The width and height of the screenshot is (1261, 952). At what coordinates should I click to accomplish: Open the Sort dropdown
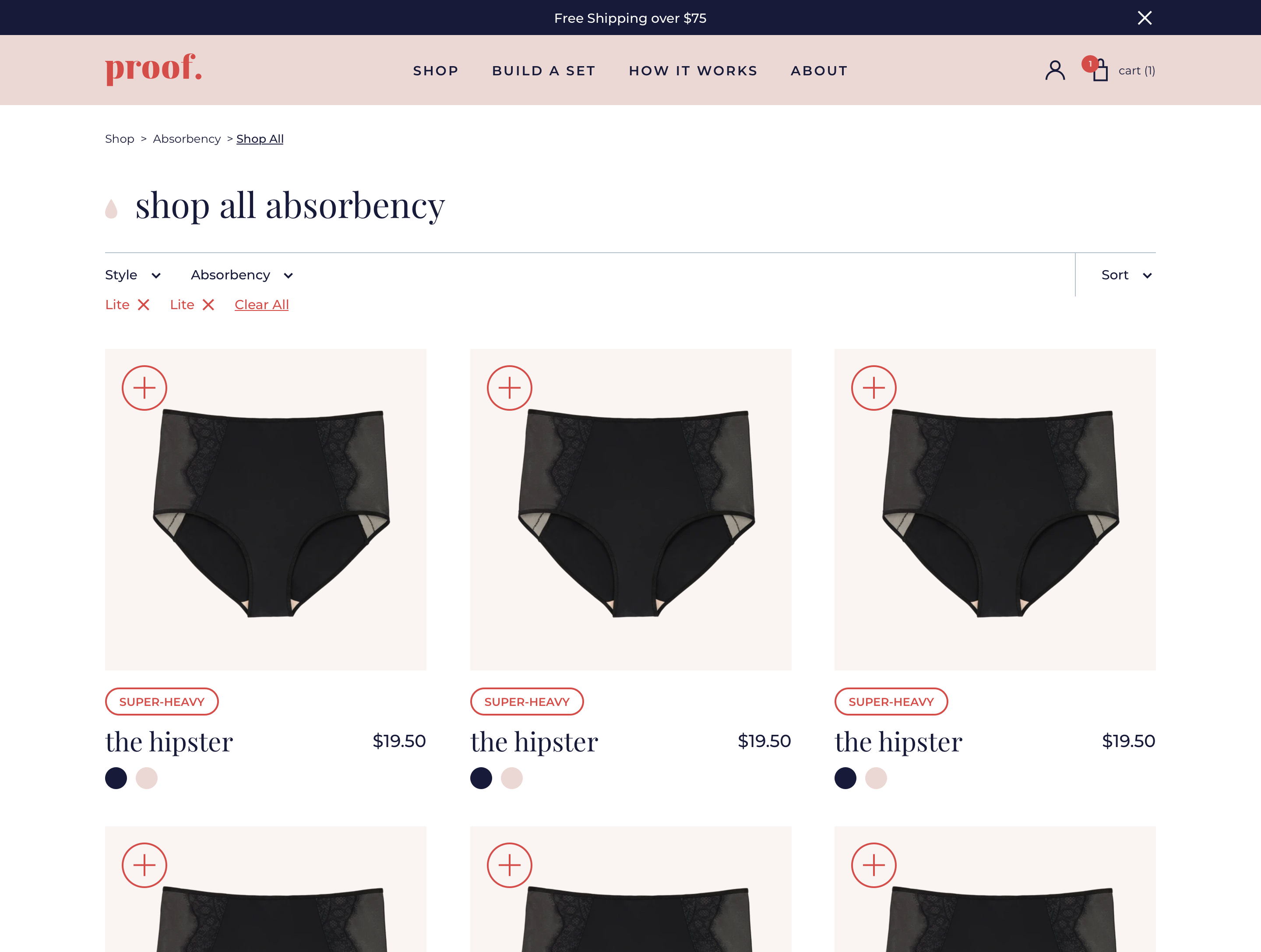point(1127,275)
